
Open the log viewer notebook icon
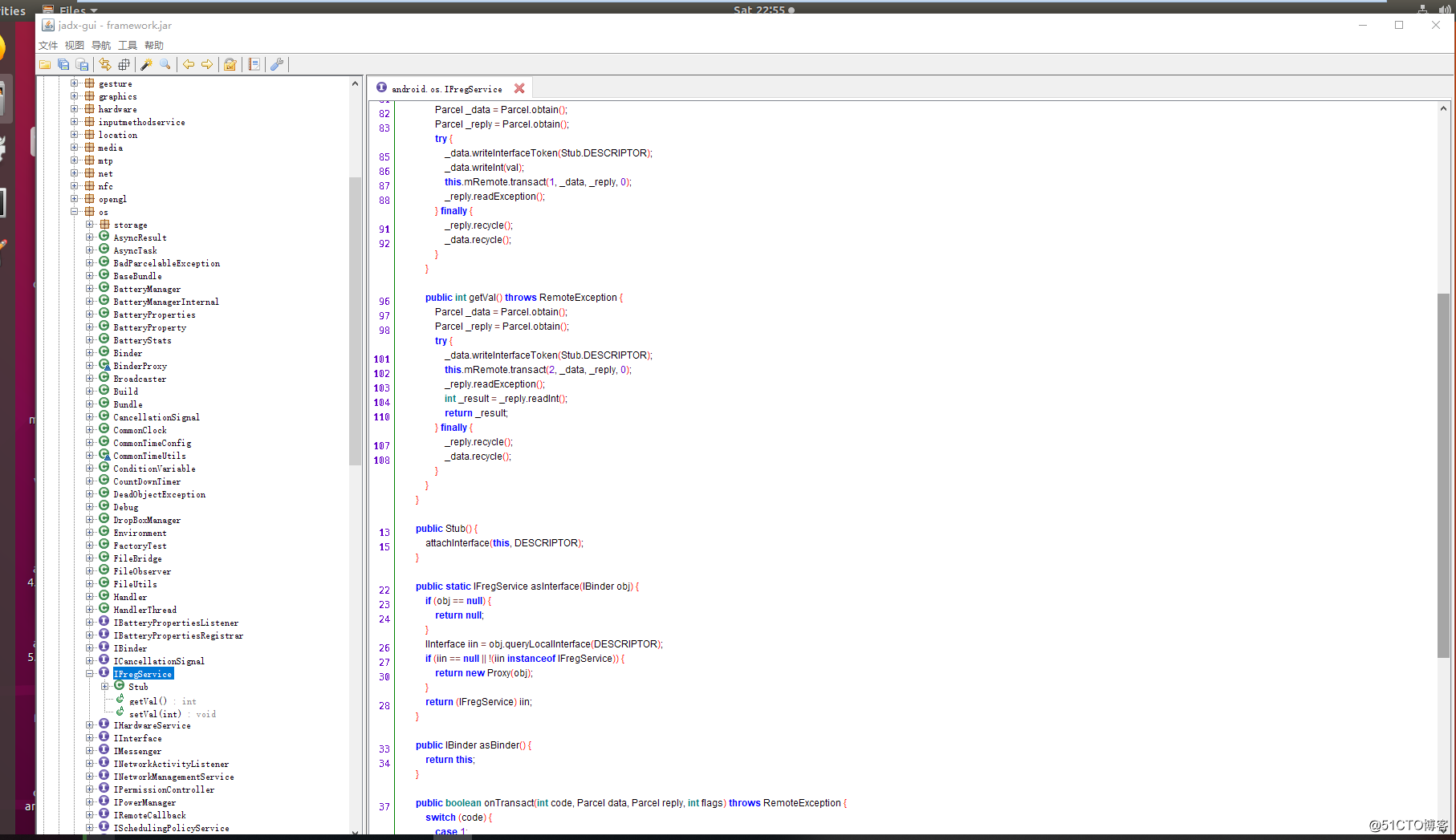click(254, 64)
